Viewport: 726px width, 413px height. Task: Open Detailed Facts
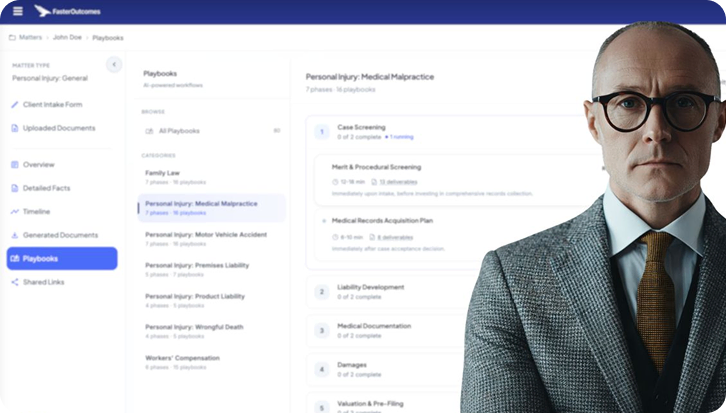[46, 188]
